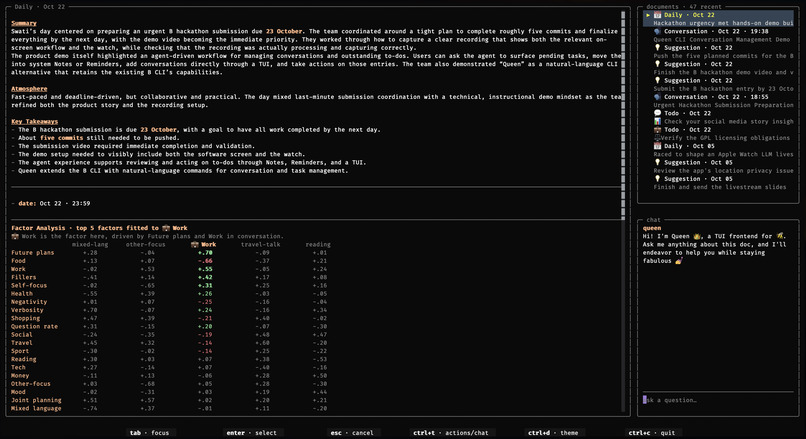Click the 'other-focus' column header

(x=145, y=245)
